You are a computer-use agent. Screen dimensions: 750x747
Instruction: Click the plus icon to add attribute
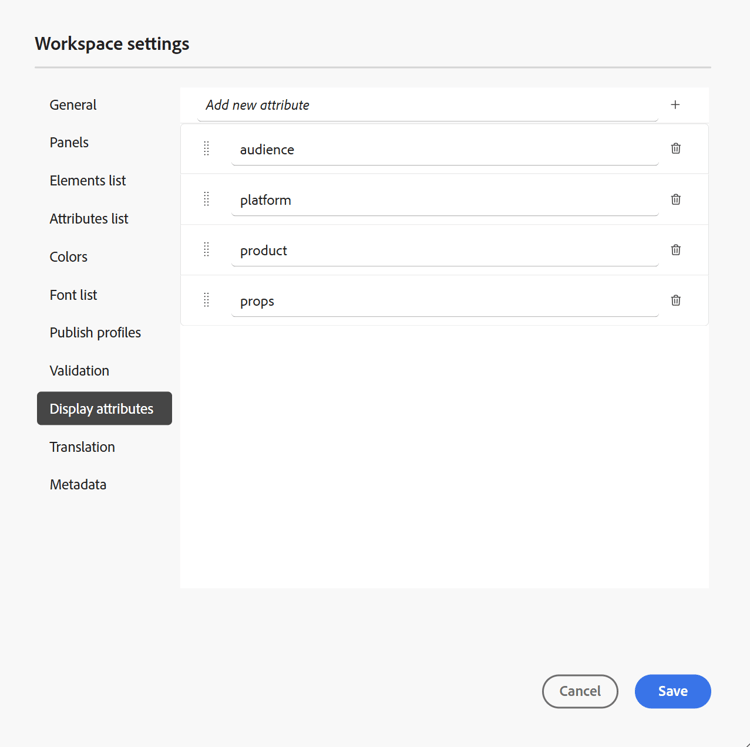click(675, 105)
